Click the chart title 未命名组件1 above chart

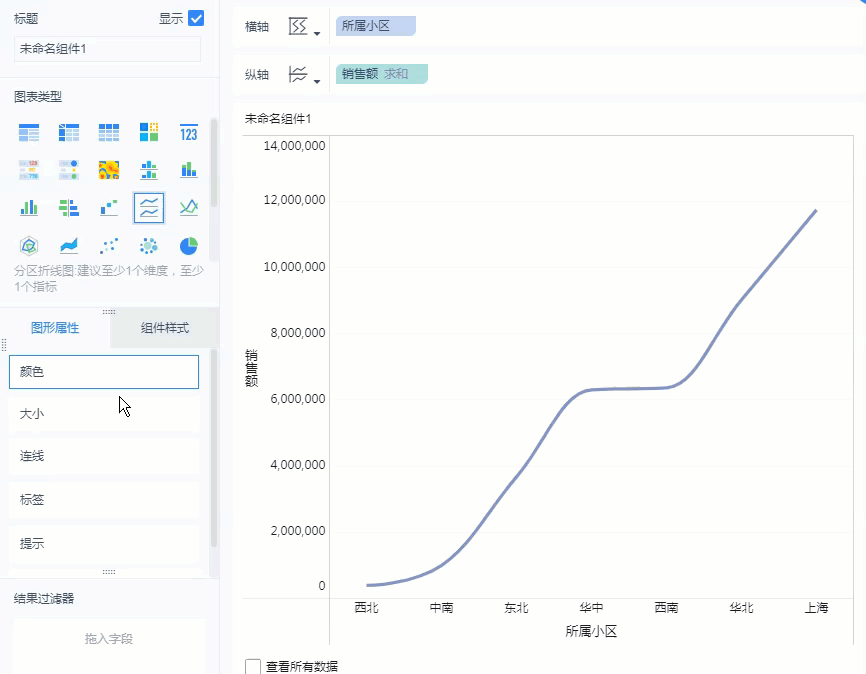click(278, 119)
